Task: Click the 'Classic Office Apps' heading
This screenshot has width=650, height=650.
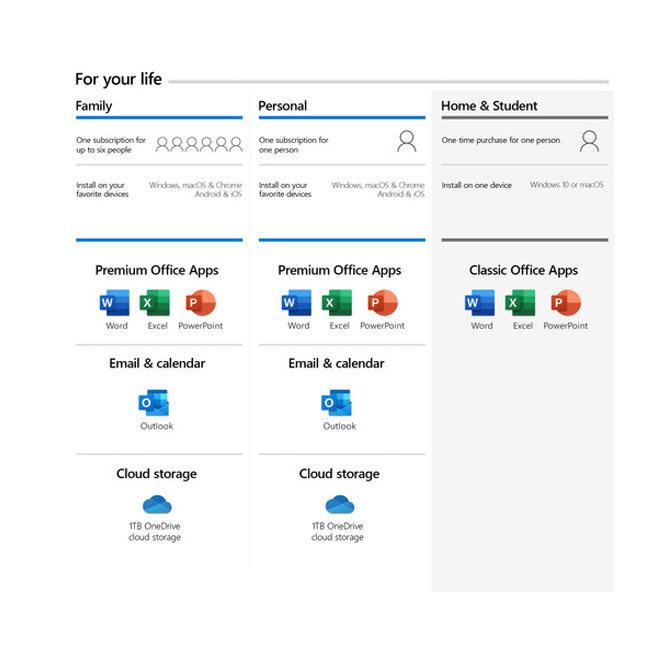Action: point(524,270)
